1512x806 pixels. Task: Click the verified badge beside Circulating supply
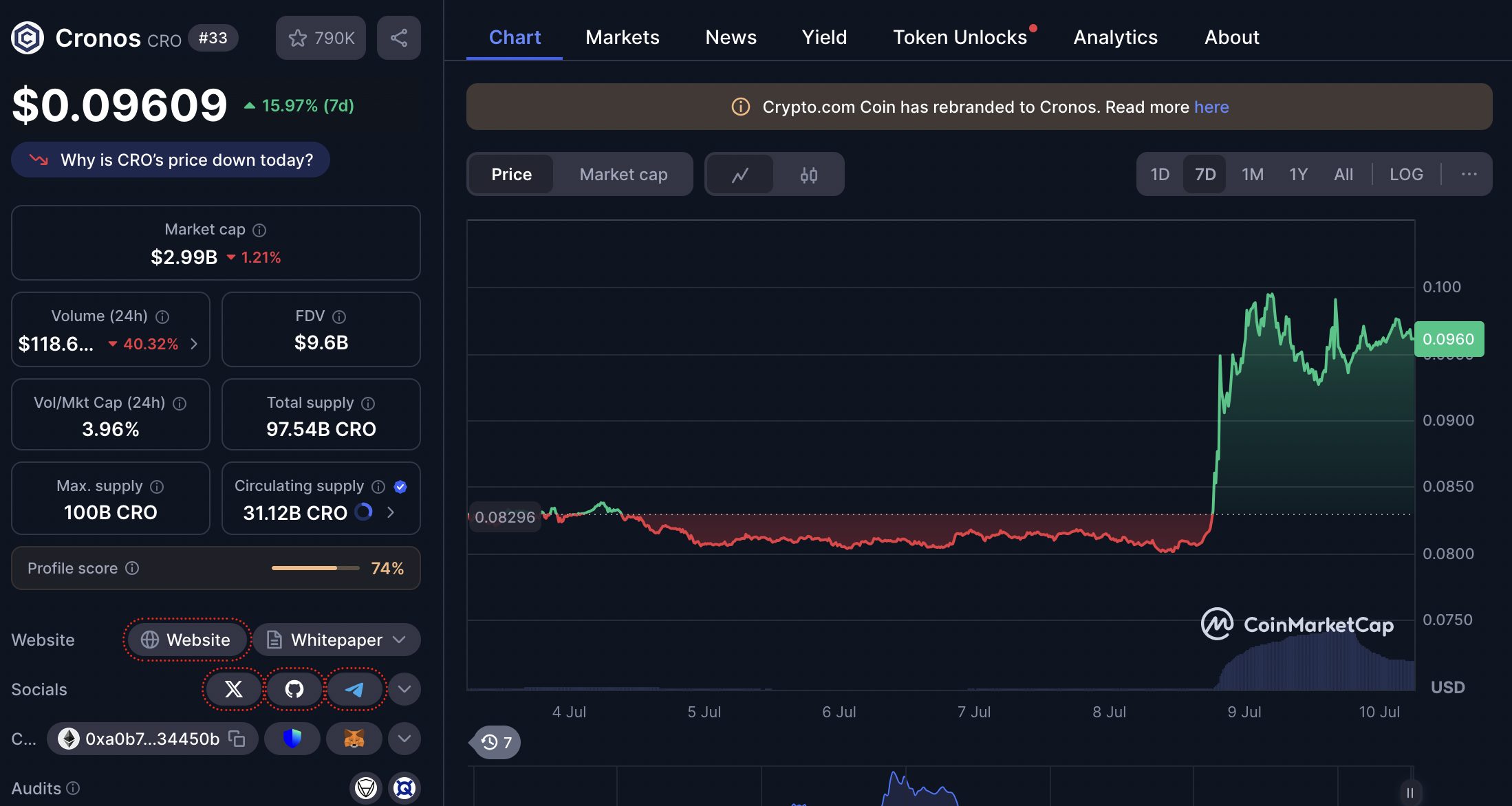[400, 487]
